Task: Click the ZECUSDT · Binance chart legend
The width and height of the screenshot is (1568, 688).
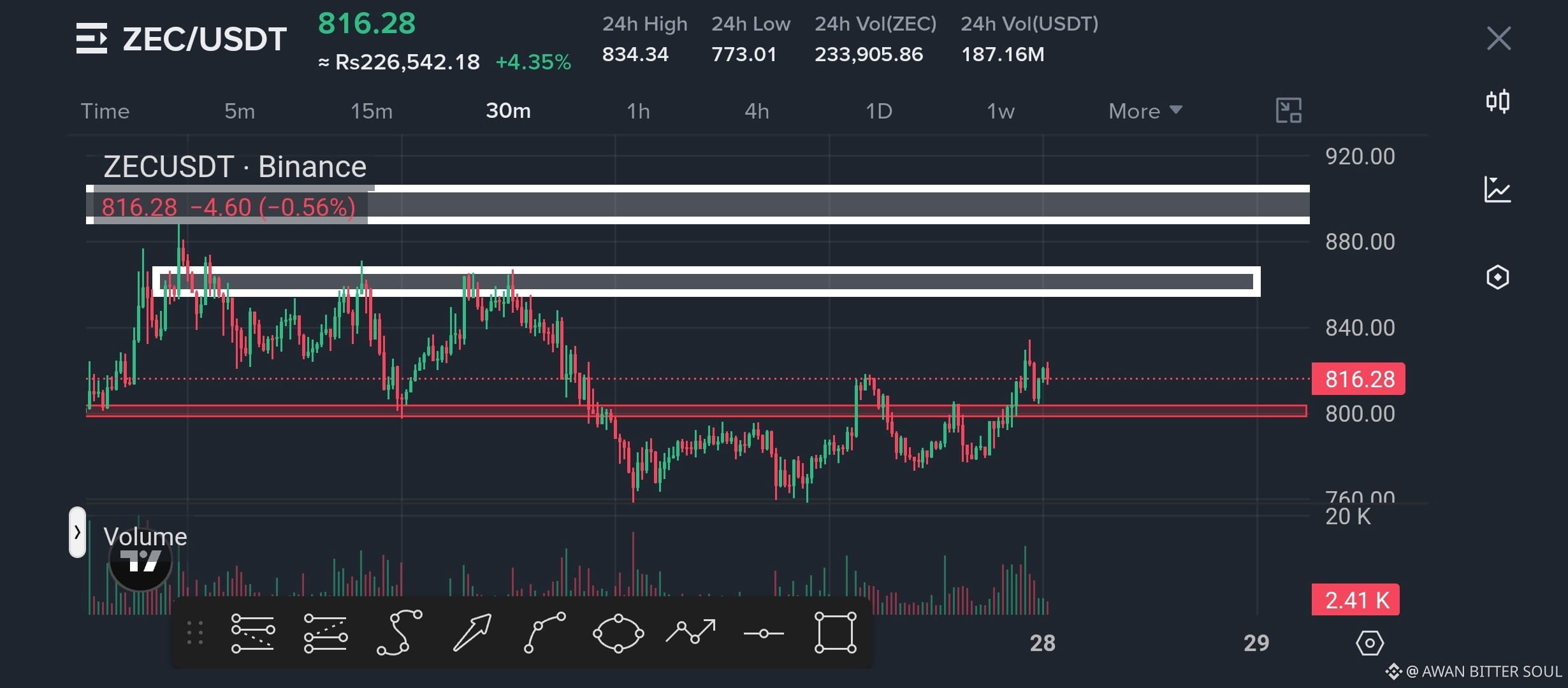Action: tap(235, 167)
